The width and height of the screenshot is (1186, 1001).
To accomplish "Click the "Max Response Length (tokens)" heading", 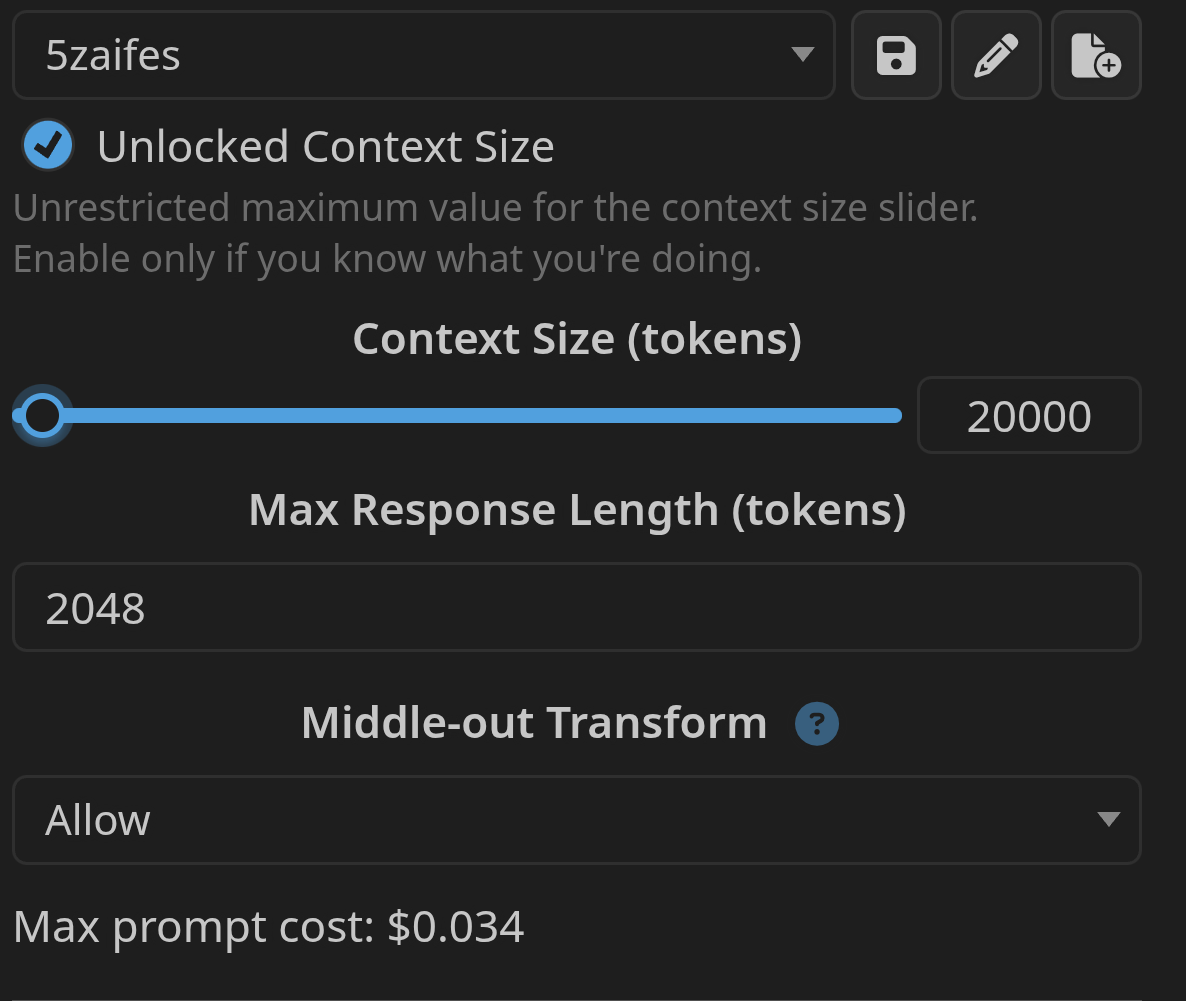I will [577, 510].
